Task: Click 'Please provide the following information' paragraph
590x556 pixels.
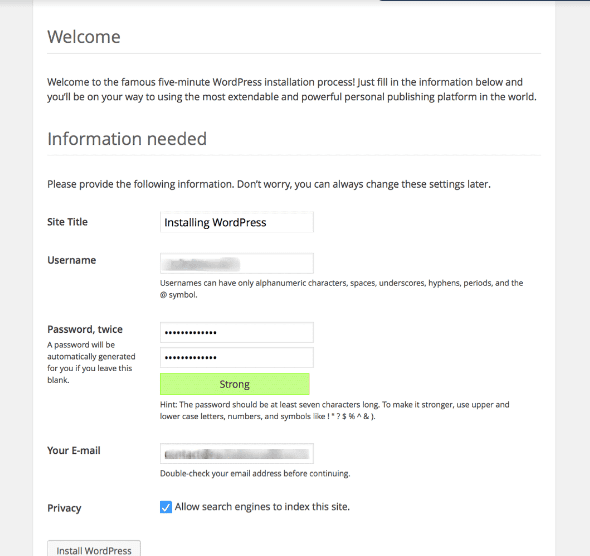Action: point(269,184)
